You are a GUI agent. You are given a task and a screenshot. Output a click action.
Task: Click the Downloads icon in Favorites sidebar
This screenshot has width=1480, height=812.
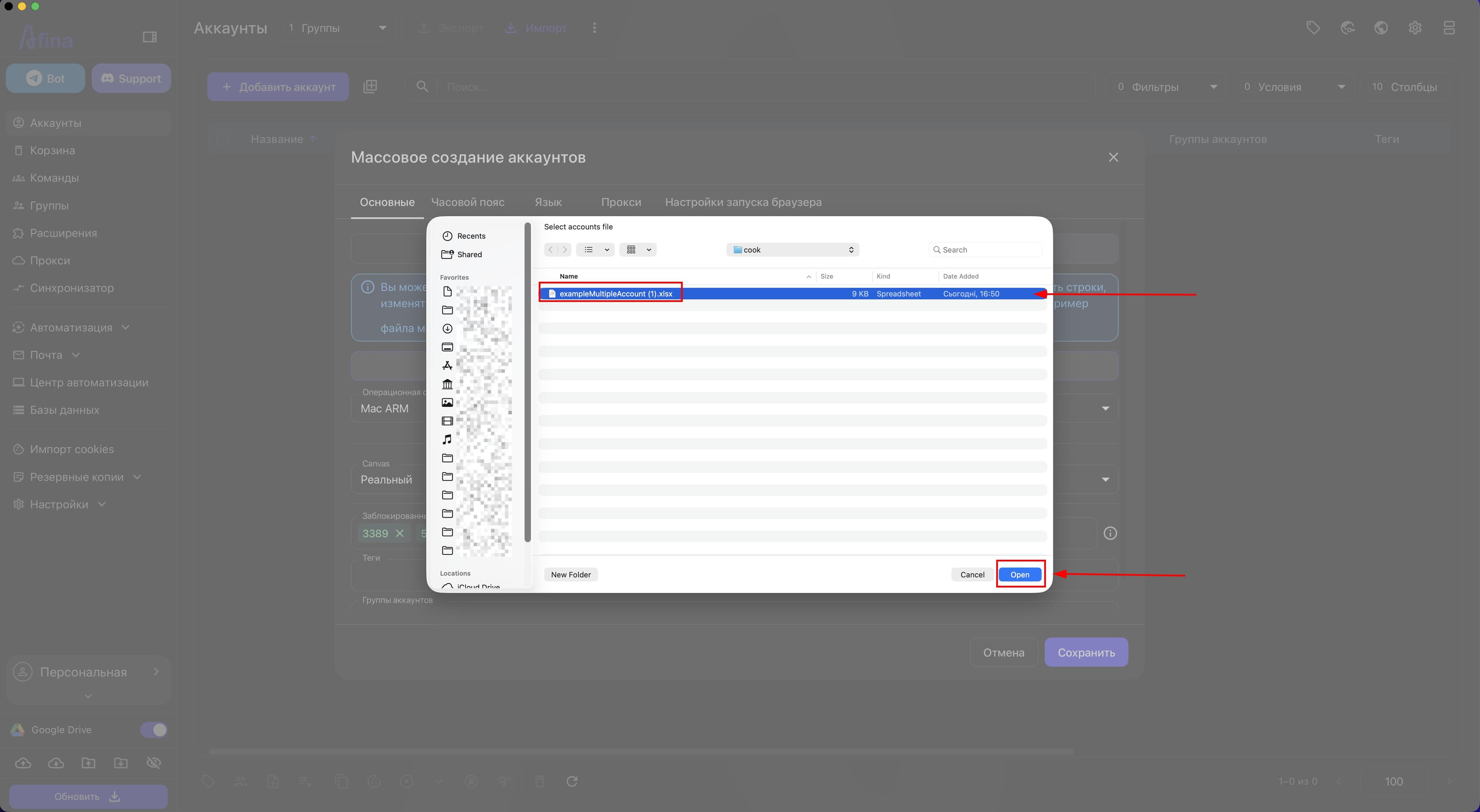(x=447, y=329)
